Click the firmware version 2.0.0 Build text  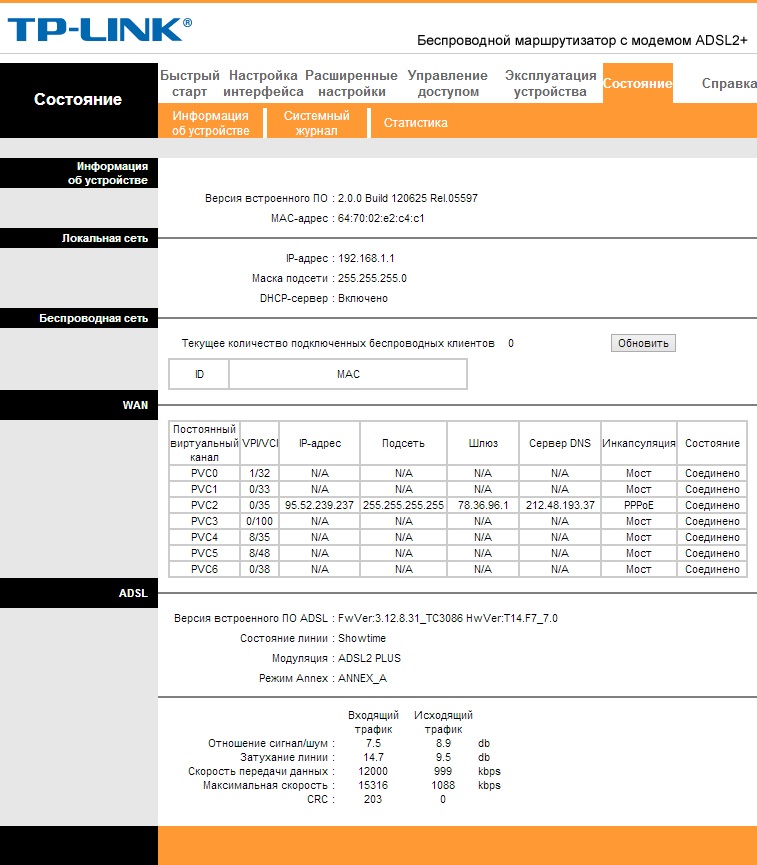pyautogui.click(x=408, y=198)
